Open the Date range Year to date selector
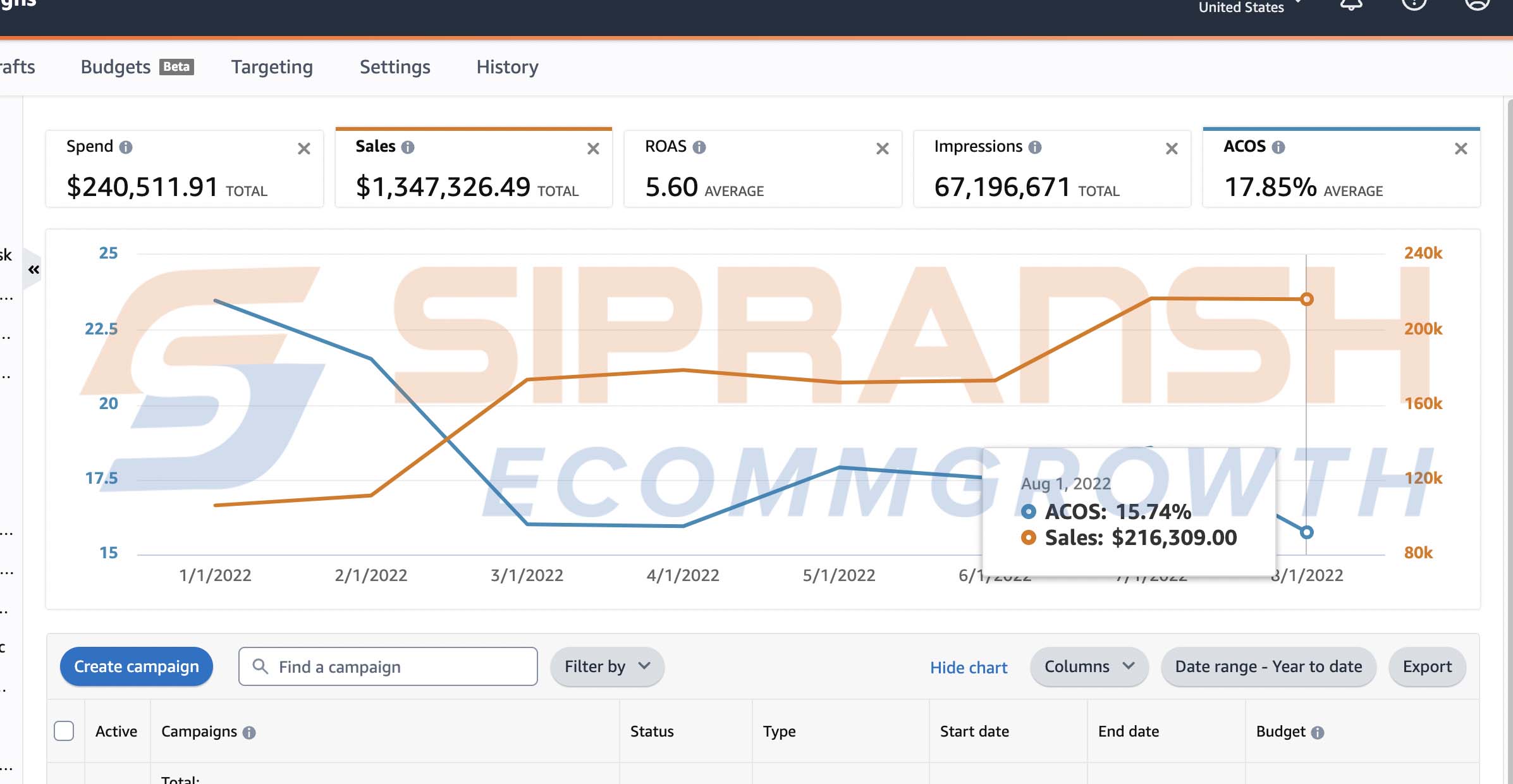Viewport: 1513px width, 784px height. pos(1268,666)
